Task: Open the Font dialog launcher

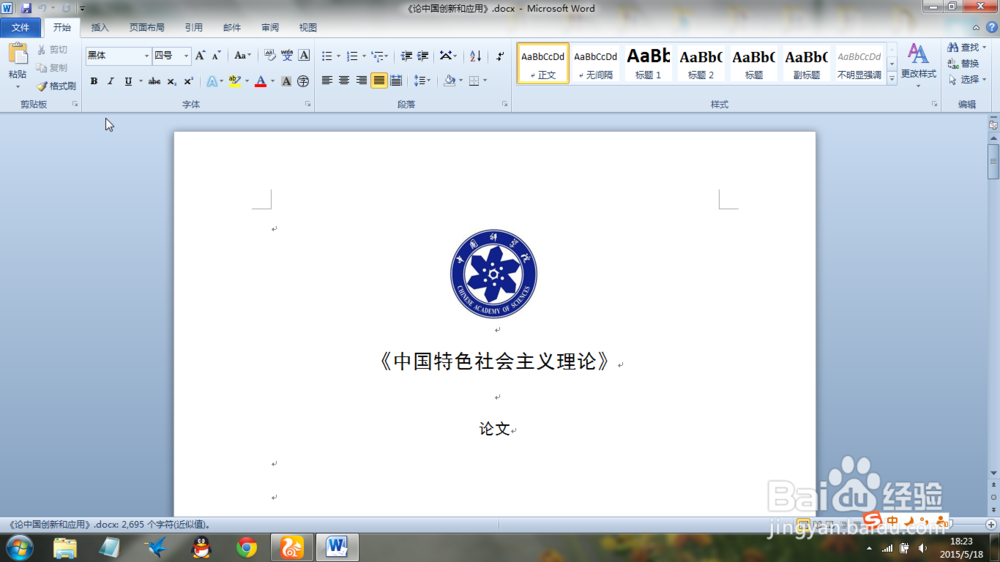Action: pos(308,104)
